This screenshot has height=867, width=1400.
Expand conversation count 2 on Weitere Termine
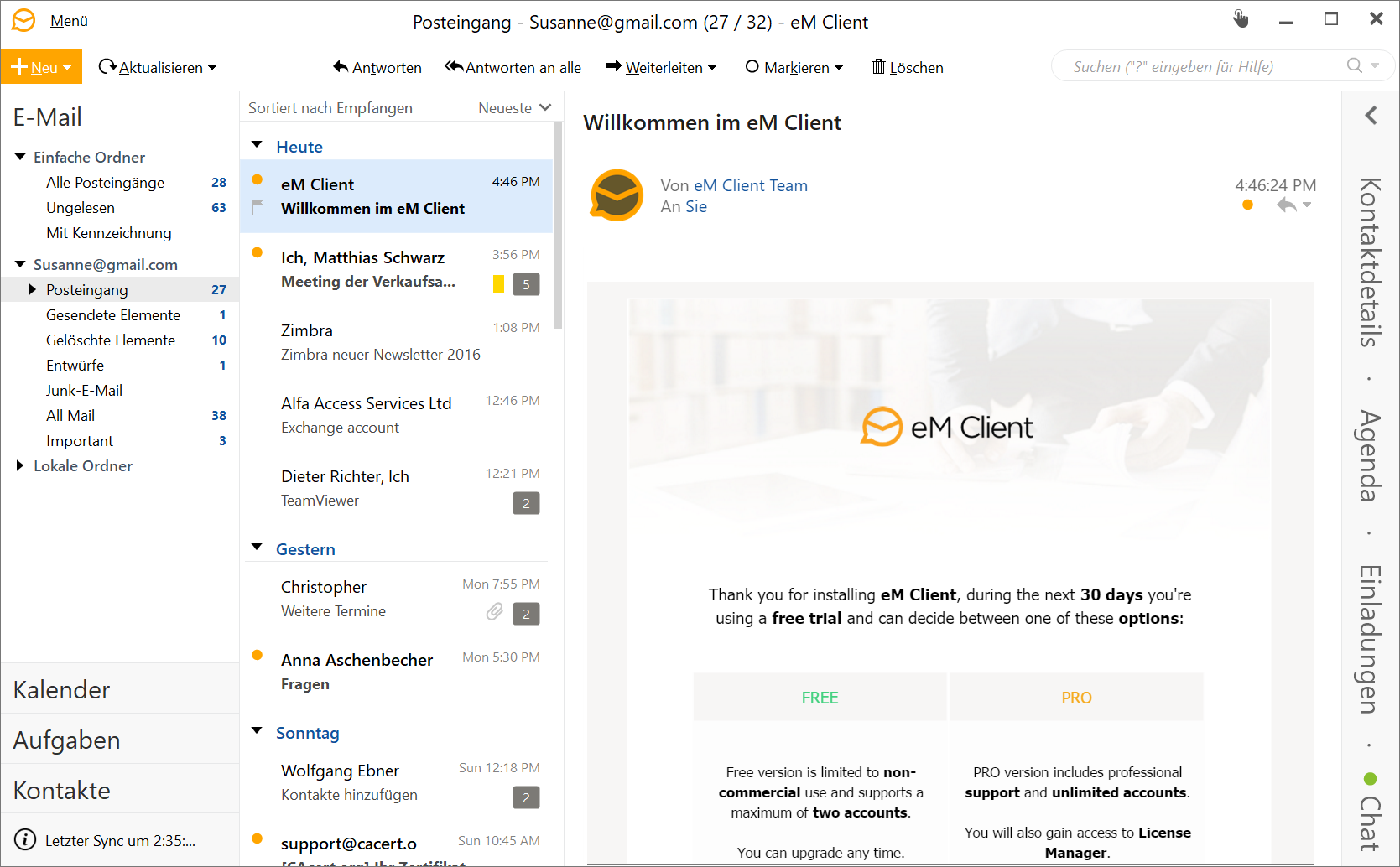click(526, 614)
